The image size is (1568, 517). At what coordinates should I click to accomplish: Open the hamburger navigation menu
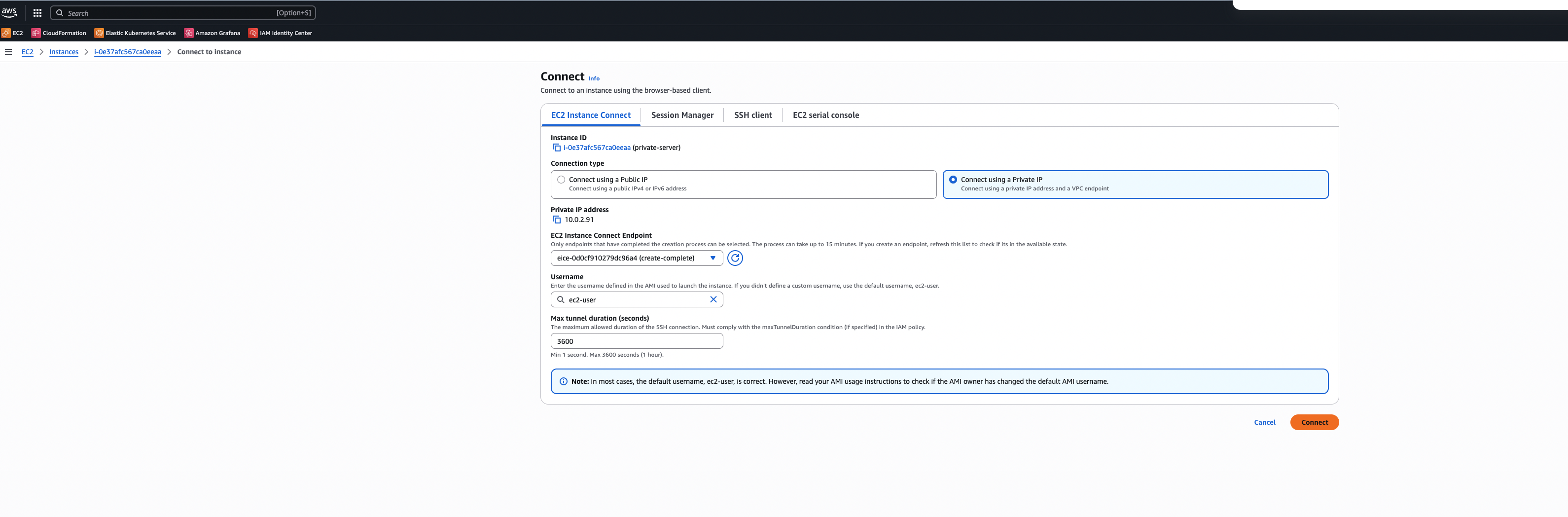point(8,52)
